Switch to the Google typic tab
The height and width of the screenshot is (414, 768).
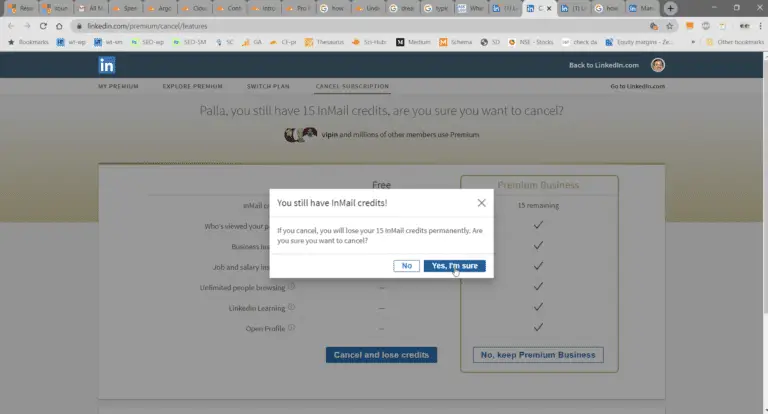coord(436,8)
